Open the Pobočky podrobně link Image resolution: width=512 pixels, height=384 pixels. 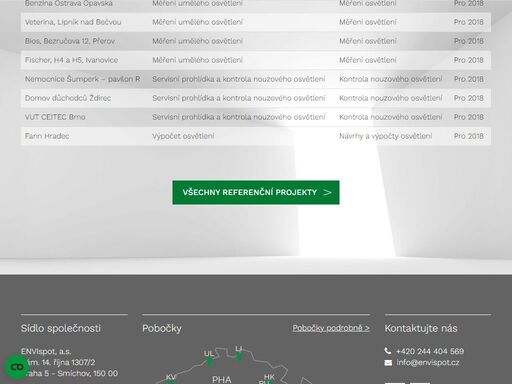pyautogui.click(x=331, y=328)
